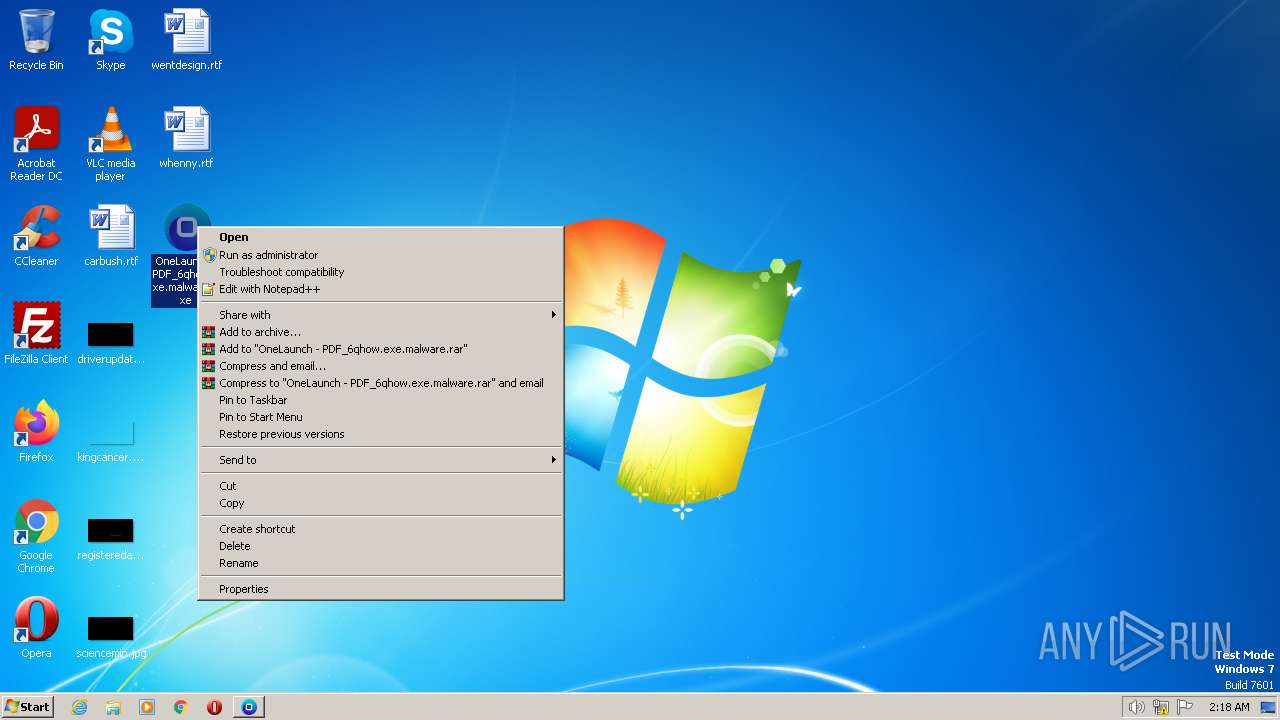Image resolution: width=1280 pixels, height=720 pixels.
Task: Launch Internet Explorer from taskbar
Action: point(80,707)
